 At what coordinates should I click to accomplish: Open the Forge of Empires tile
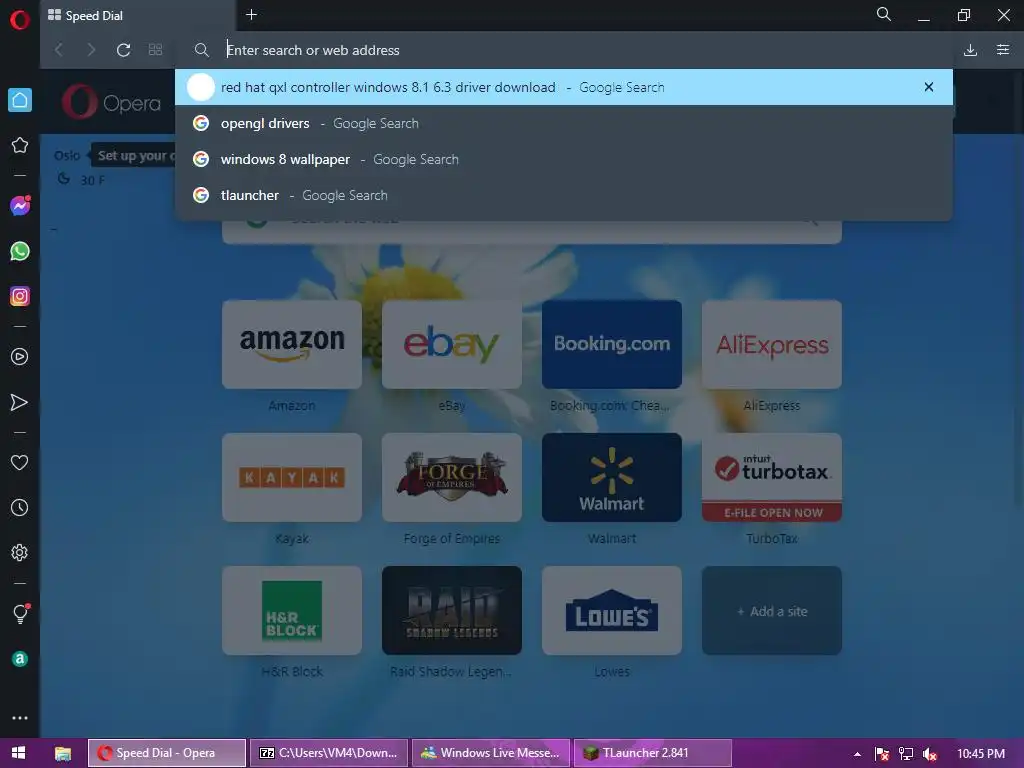point(452,477)
